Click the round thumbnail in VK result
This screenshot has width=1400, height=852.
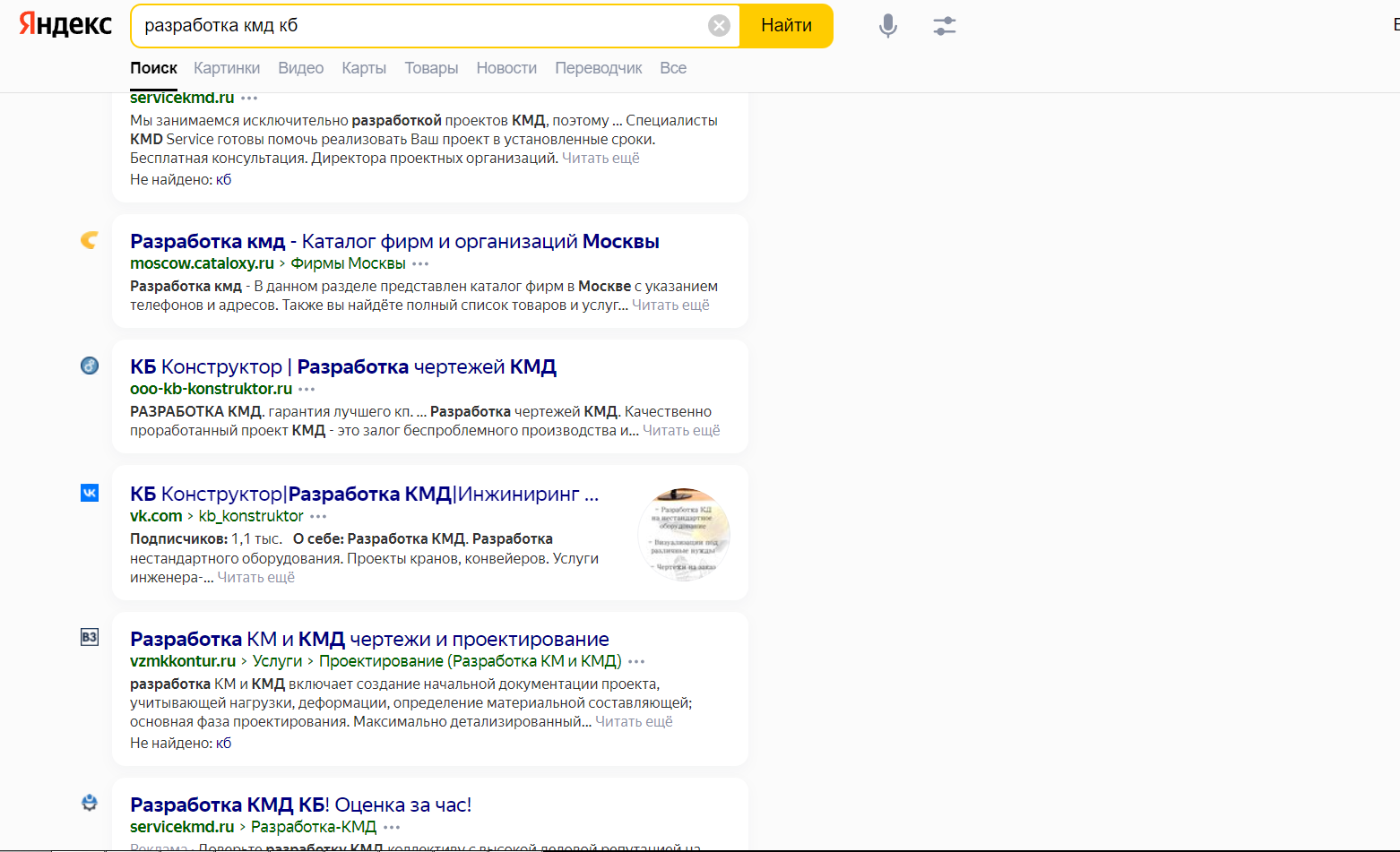click(x=684, y=534)
